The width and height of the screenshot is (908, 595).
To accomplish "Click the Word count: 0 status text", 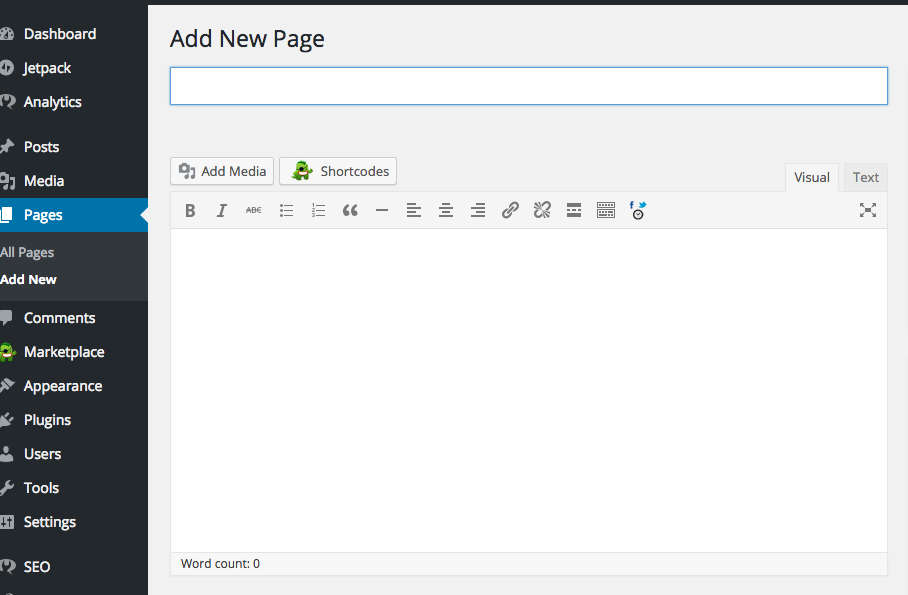I will pos(220,564).
